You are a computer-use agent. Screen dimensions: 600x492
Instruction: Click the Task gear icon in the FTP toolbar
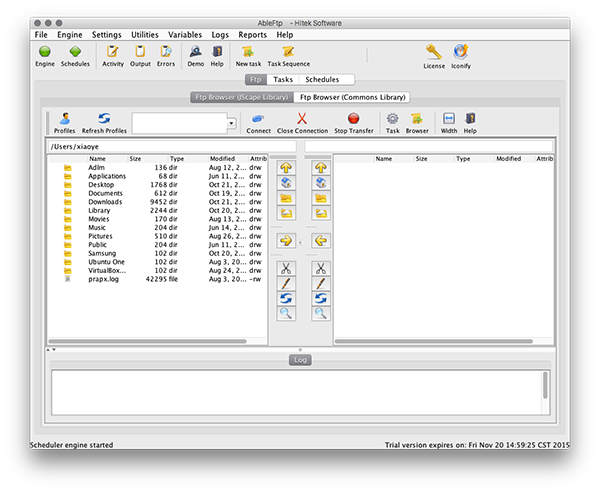[392, 119]
